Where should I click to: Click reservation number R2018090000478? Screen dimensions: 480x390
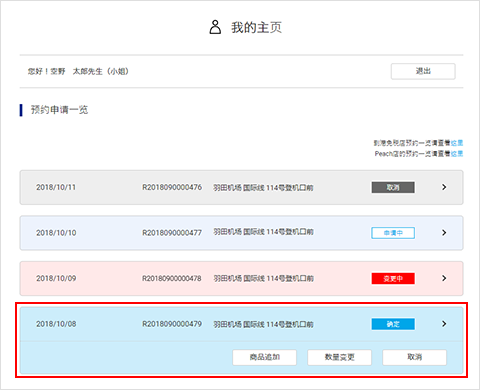pos(172,278)
